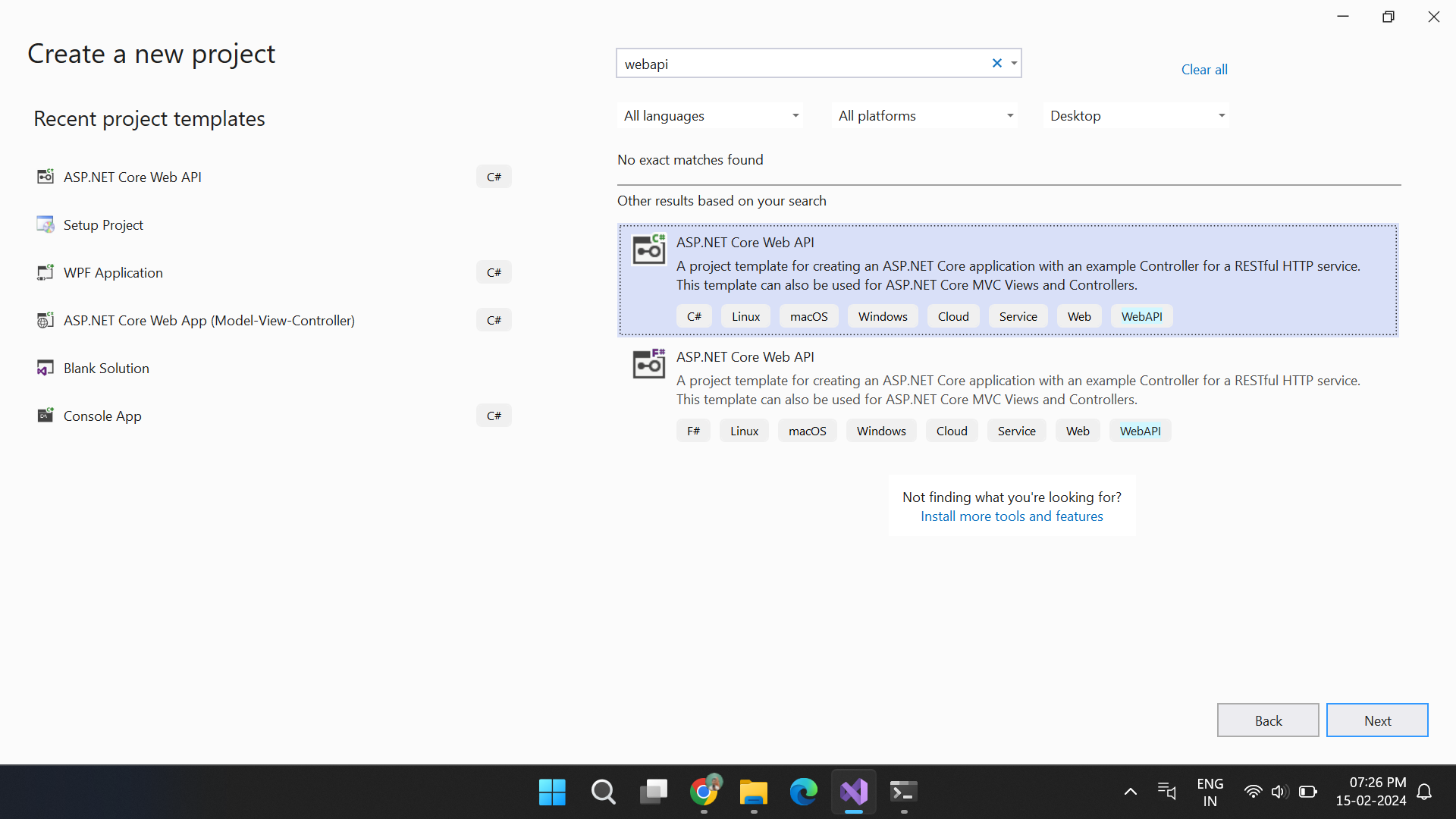
Task: Open Visual Studio from the taskbar
Action: pos(854,792)
